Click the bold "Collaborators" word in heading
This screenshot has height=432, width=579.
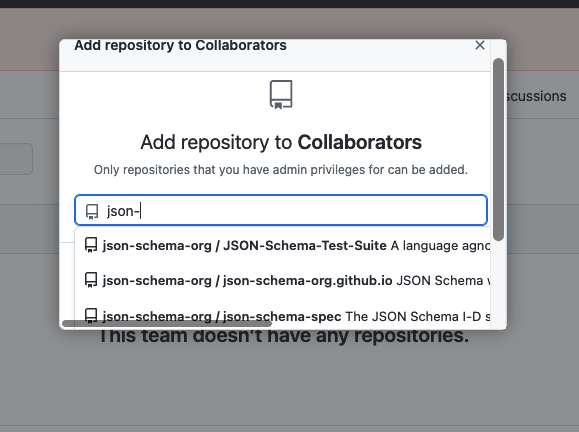click(360, 143)
